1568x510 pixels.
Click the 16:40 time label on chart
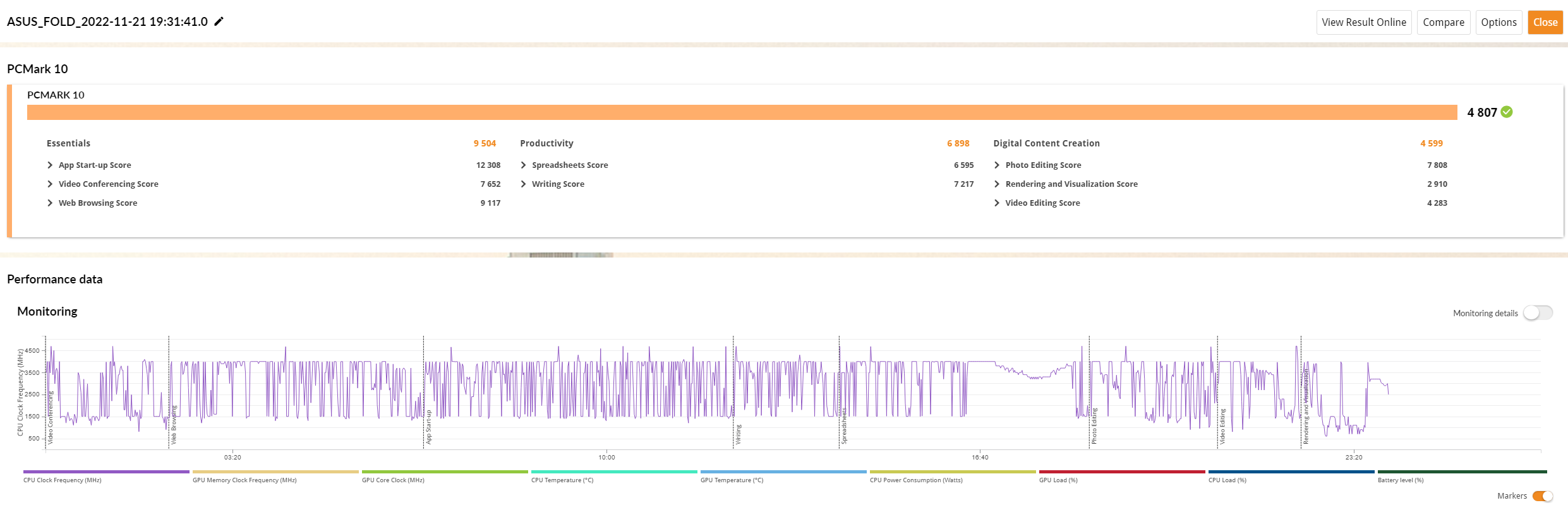click(980, 457)
